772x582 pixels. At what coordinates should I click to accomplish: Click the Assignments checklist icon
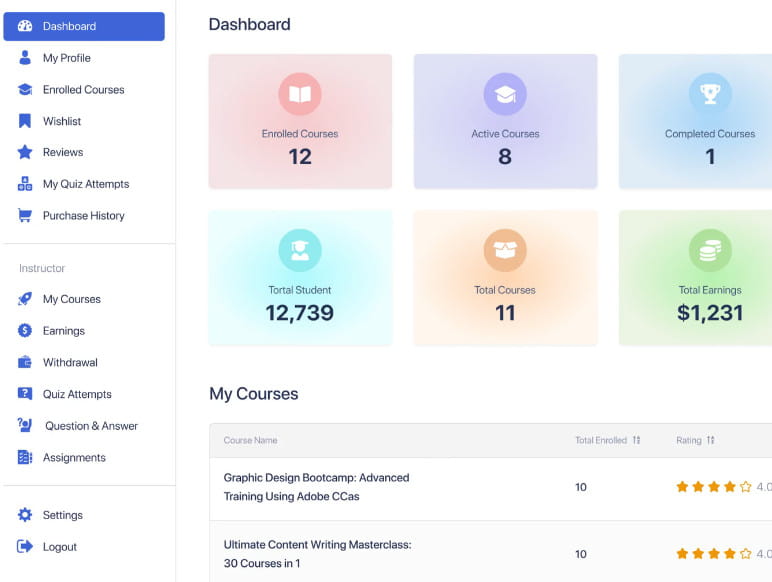[x=25, y=457]
